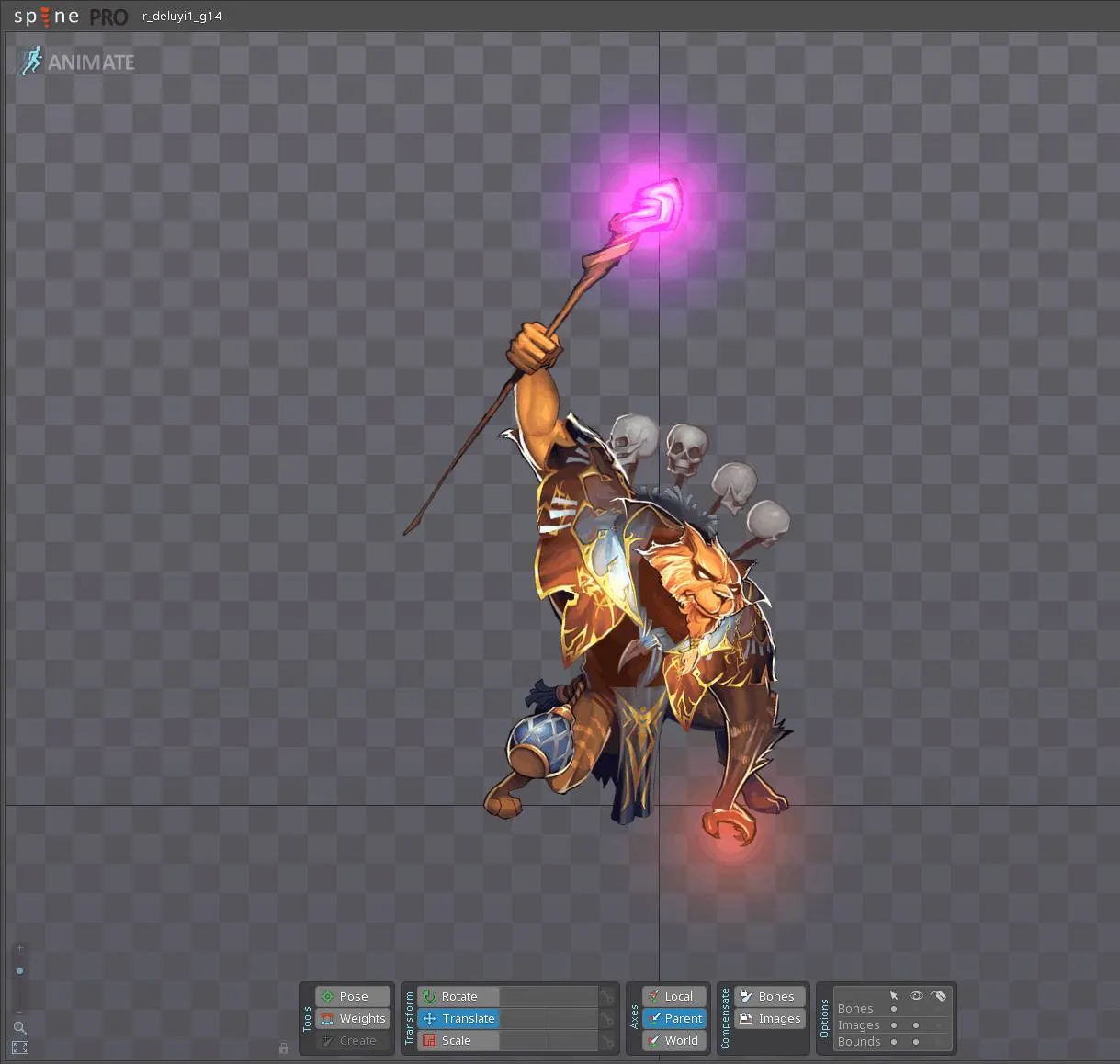Click the magnifier zoom icon
This screenshot has height=1064, width=1120.
(19, 1028)
